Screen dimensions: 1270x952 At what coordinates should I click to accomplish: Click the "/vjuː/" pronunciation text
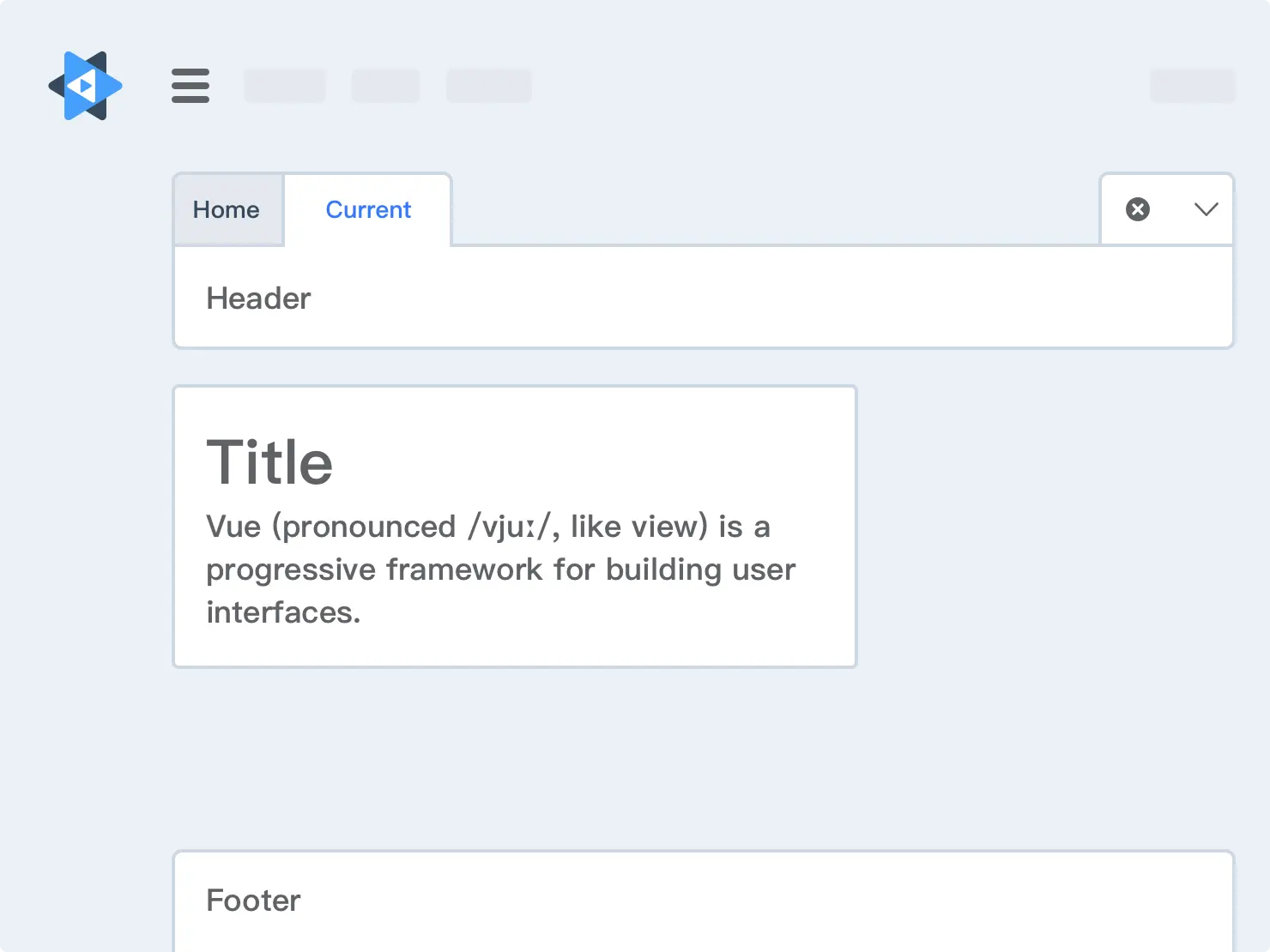(512, 527)
